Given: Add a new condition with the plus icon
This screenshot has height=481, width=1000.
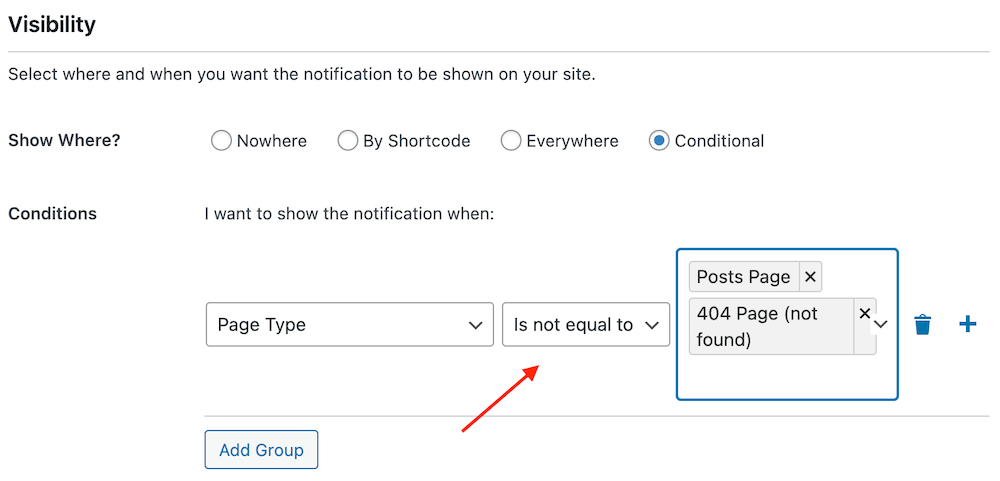Looking at the screenshot, I should (967, 324).
